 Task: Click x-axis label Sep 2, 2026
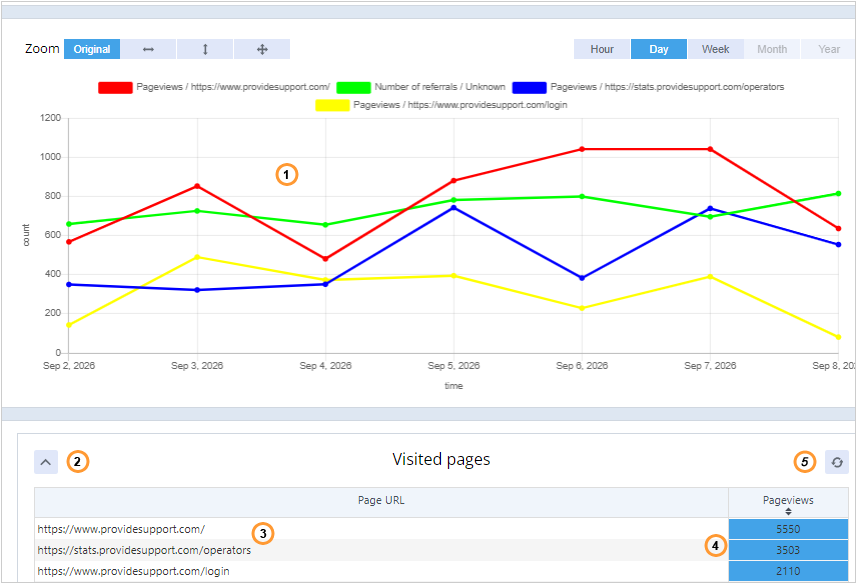69,365
